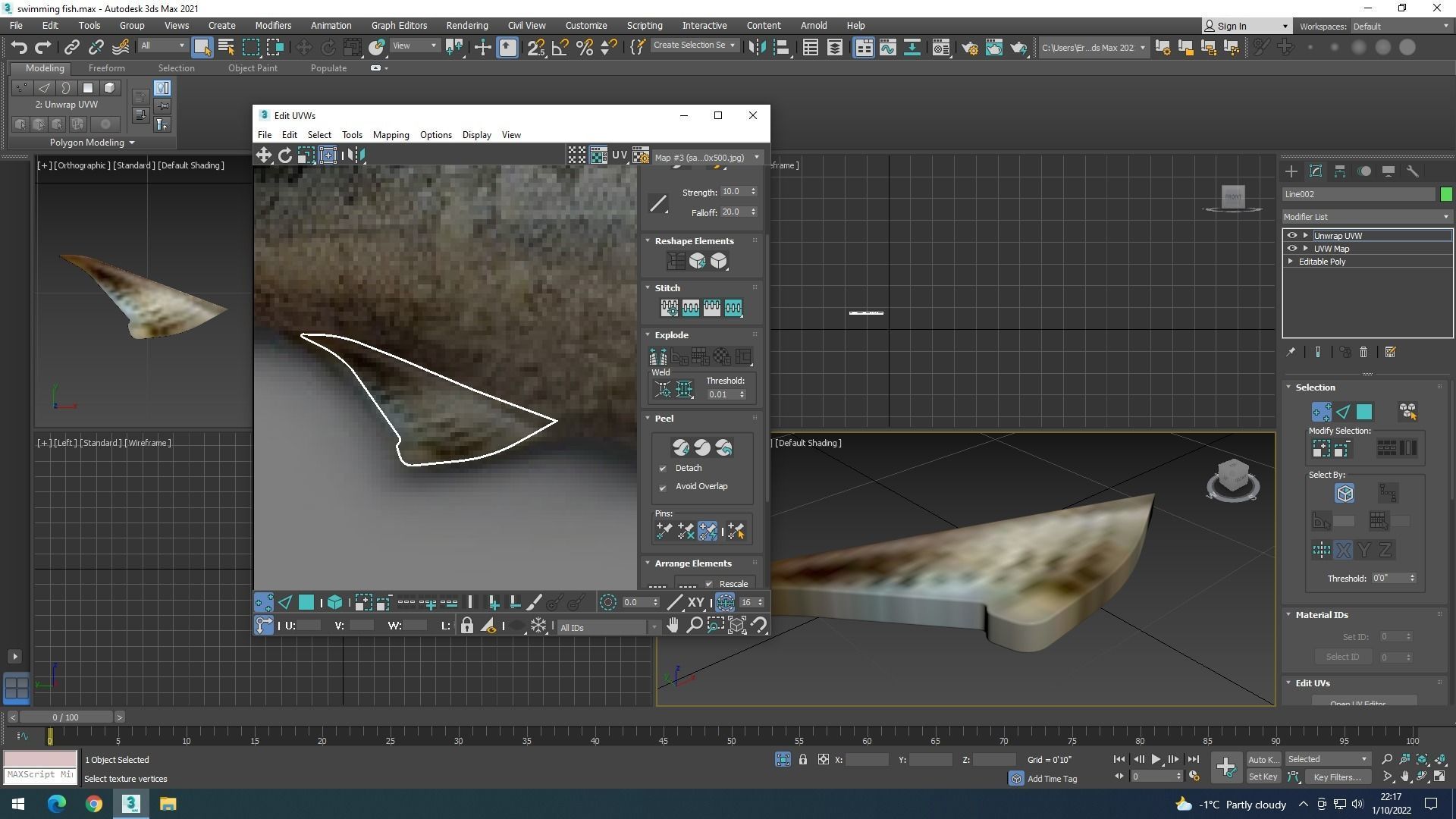The image size is (1456, 819).
Task: Toggle the lock selection padlock in Edit UVWs
Action: (467, 626)
